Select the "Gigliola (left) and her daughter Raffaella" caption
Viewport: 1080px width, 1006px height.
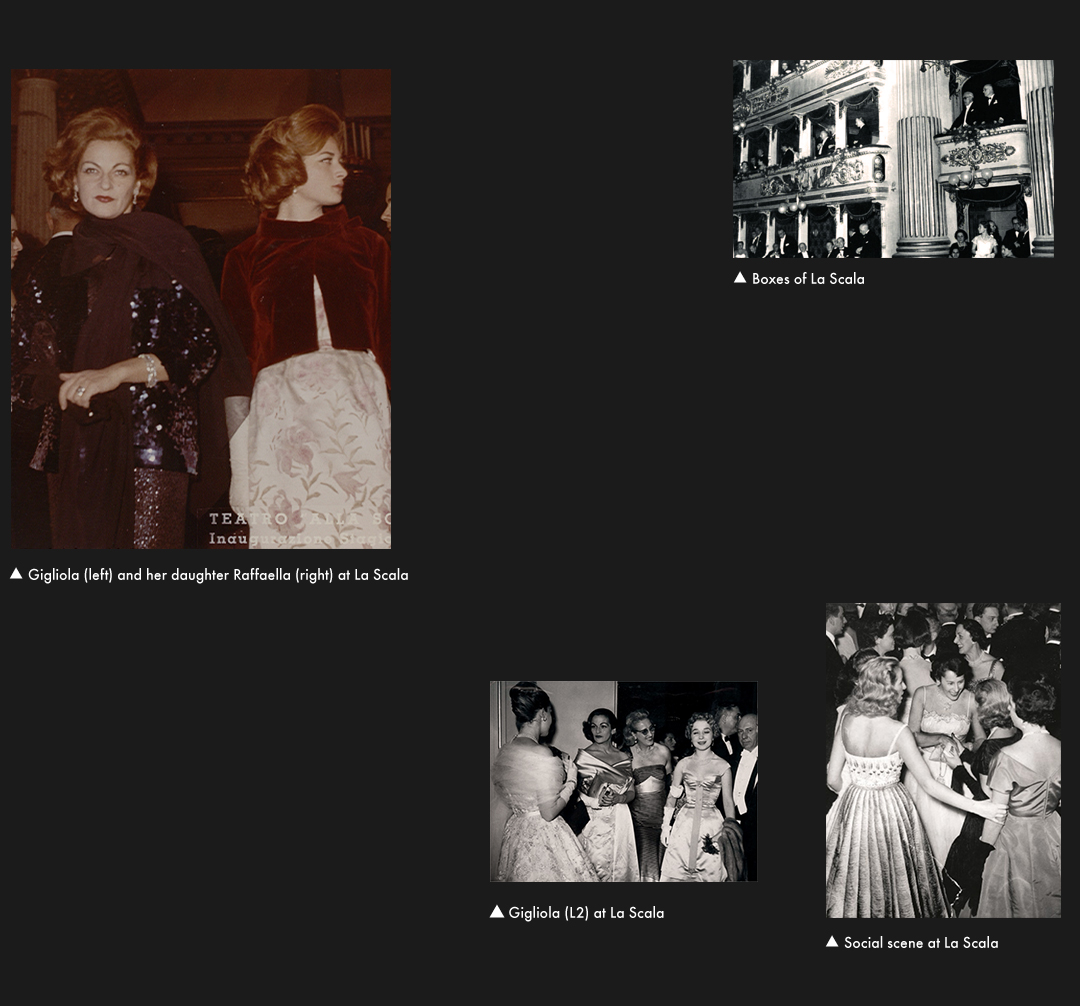tap(218, 575)
